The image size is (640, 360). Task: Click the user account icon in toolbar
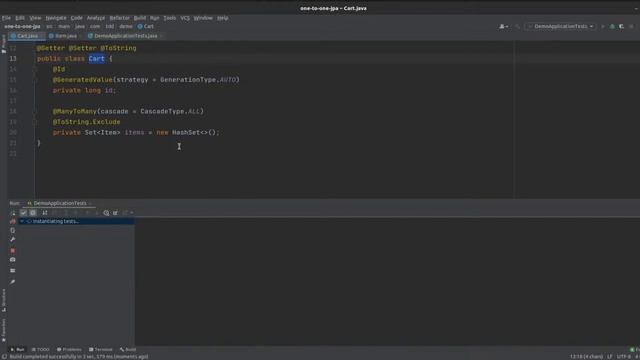click(x=504, y=27)
